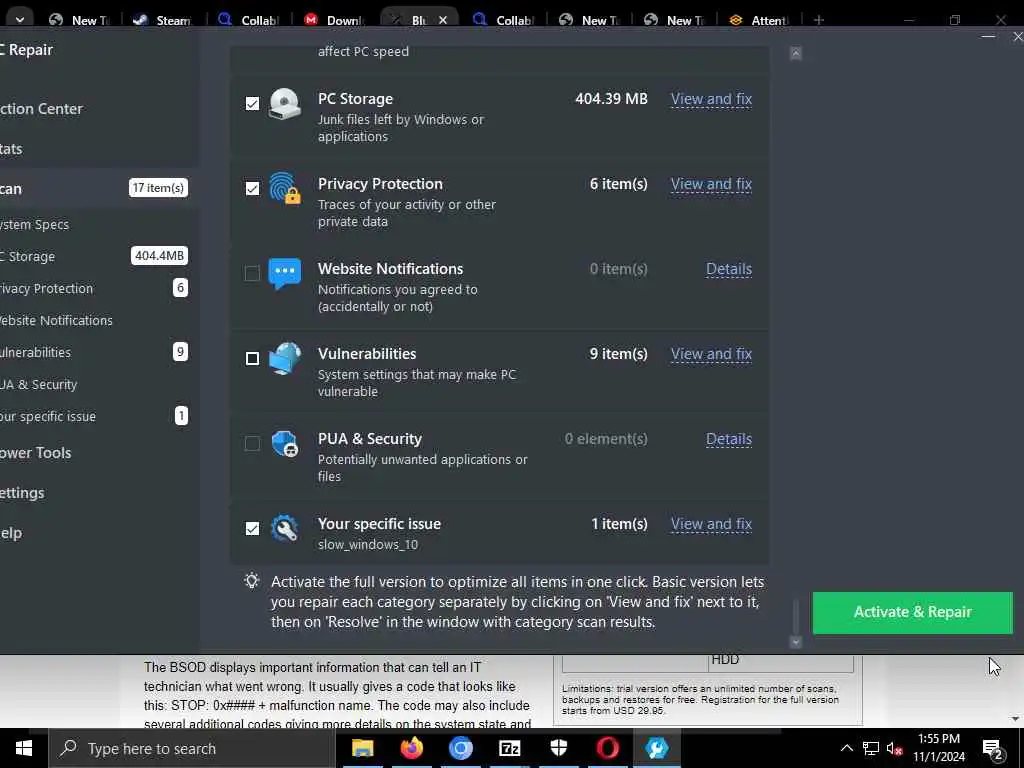Screen dimensions: 1024x768
Task: Click the muted volume tray icon
Action: pos(894,749)
